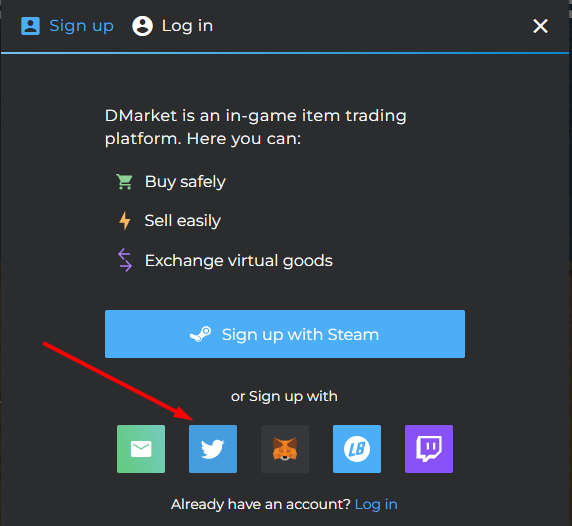Click the 'or Sign up with' text
The image size is (572, 526).
(284, 397)
